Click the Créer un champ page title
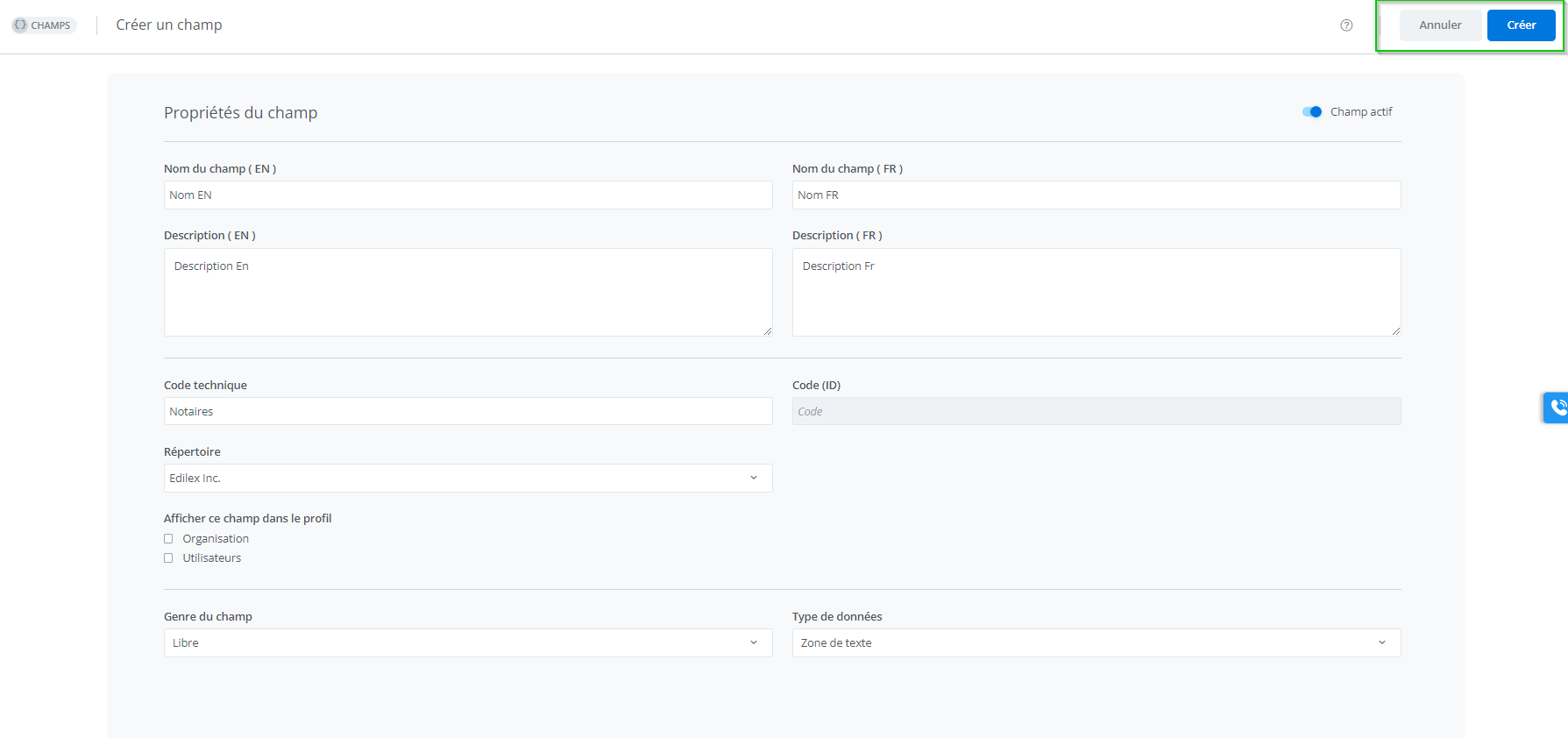This screenshot has height=738, width=1568. point(169,25)
